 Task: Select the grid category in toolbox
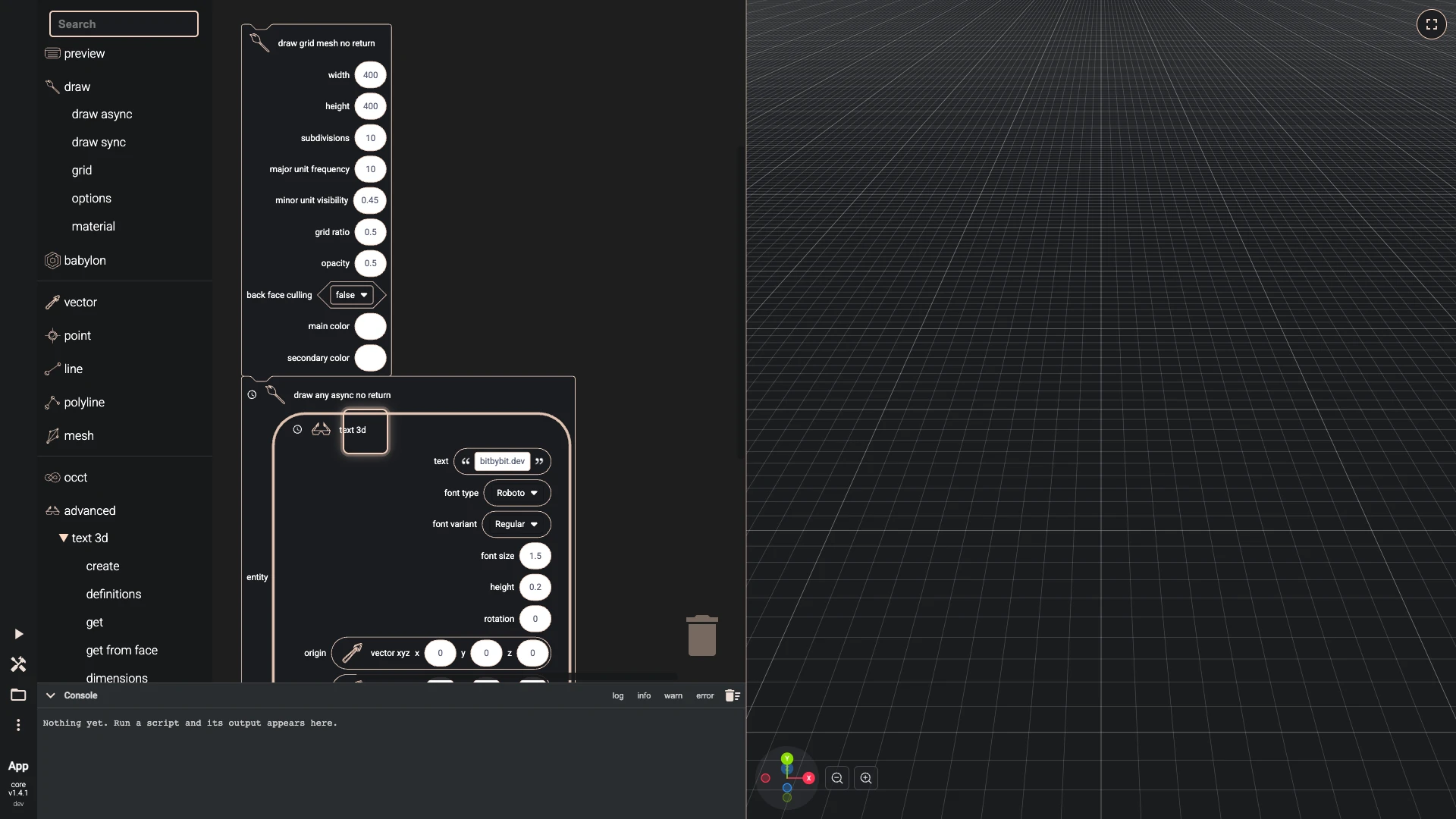(82, 170)
